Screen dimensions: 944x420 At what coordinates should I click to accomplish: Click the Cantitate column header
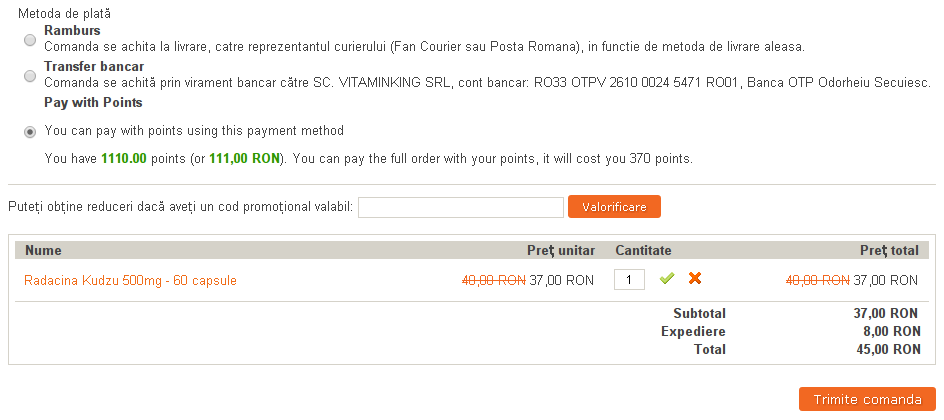(643, 250)
